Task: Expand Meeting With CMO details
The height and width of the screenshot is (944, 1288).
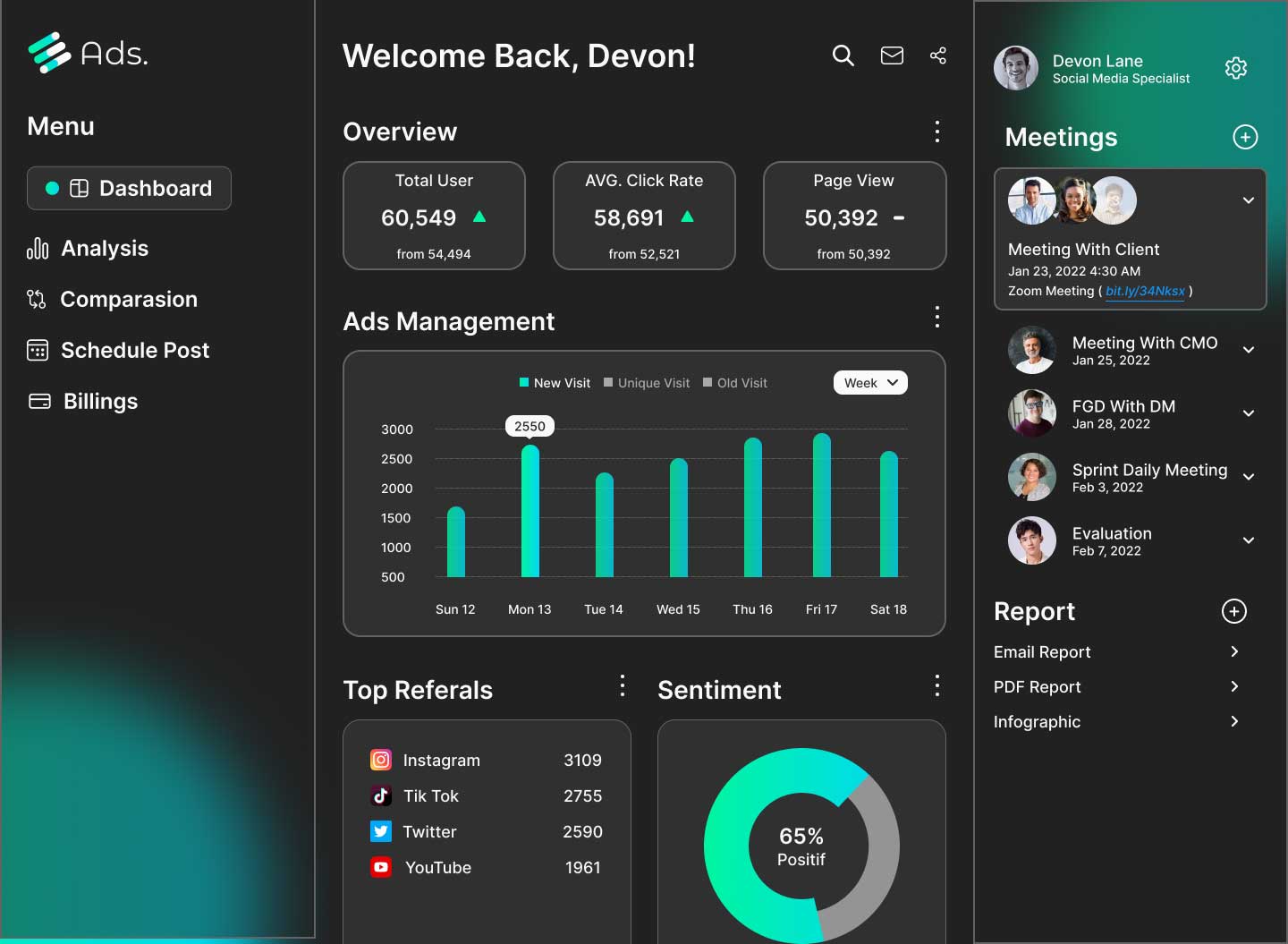Action: 1249,350
